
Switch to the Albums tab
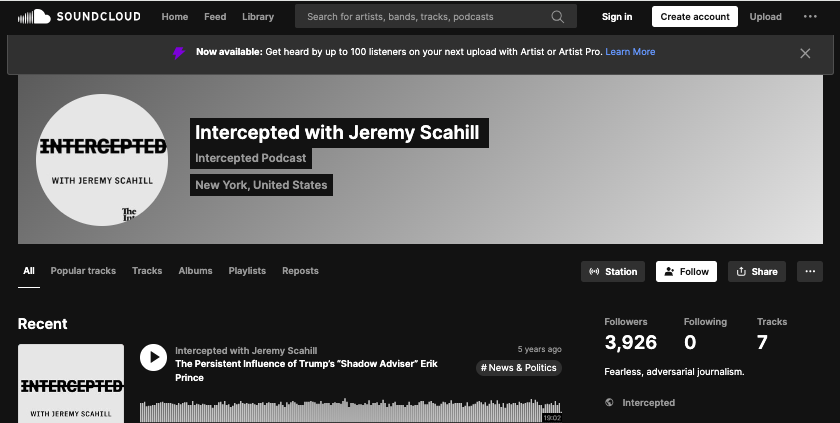(195, 271)
